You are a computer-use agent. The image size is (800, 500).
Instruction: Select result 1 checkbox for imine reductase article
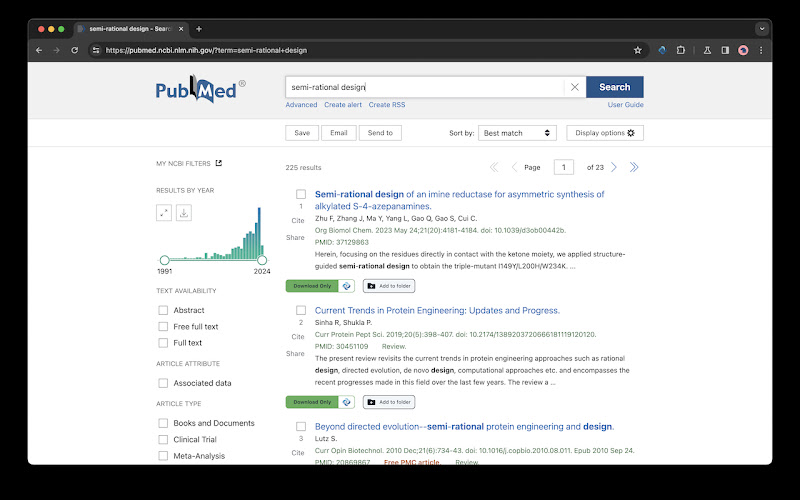(301, 194)
